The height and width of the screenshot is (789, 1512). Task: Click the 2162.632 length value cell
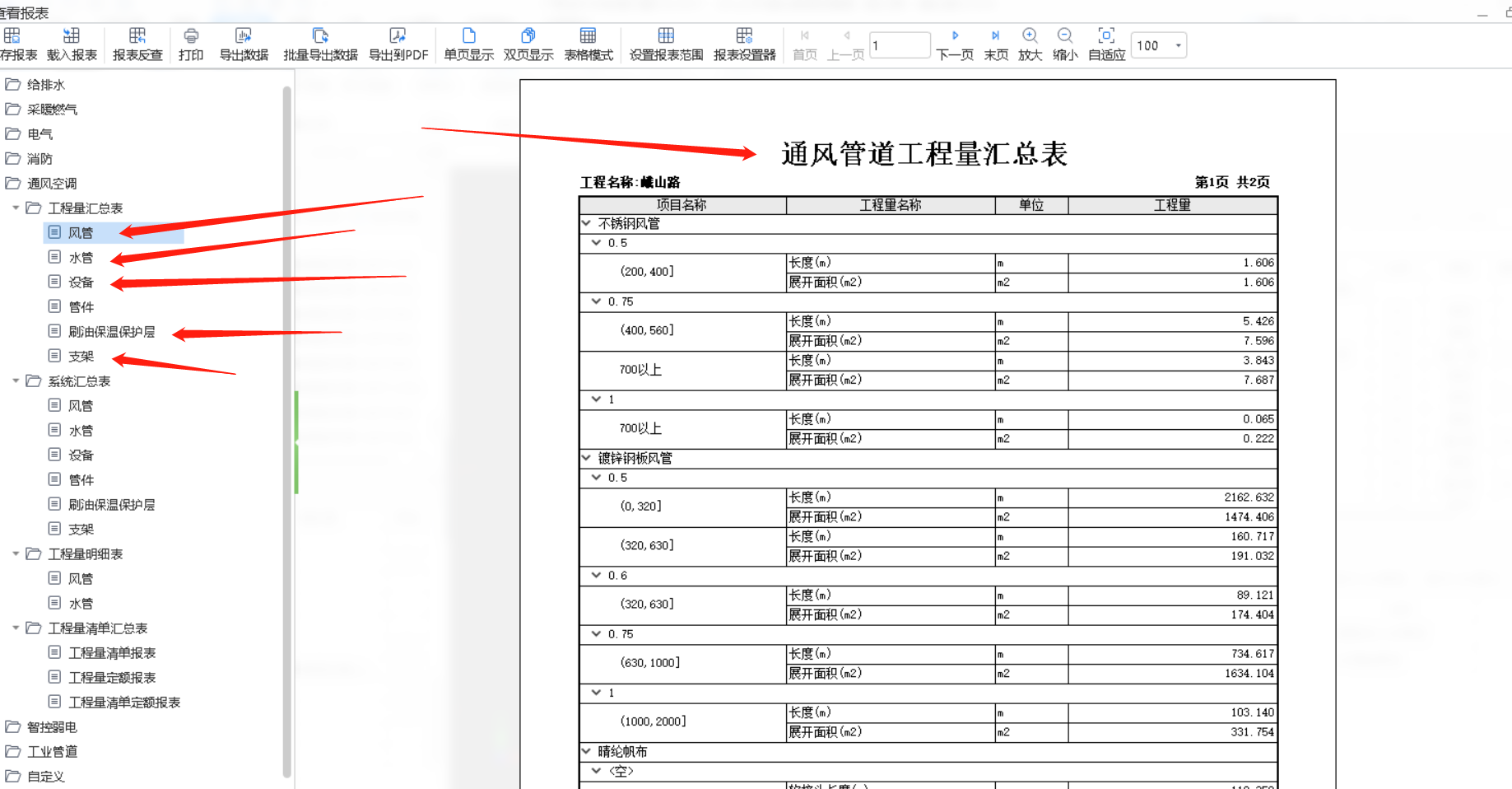[x=1172, y=497]
